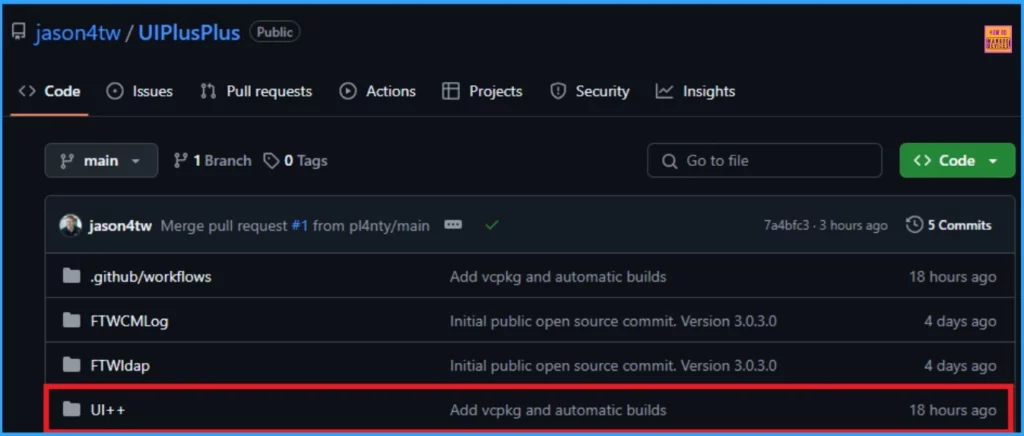
Task: Open UI++ row commit message link
Action: tap(558, 410)
